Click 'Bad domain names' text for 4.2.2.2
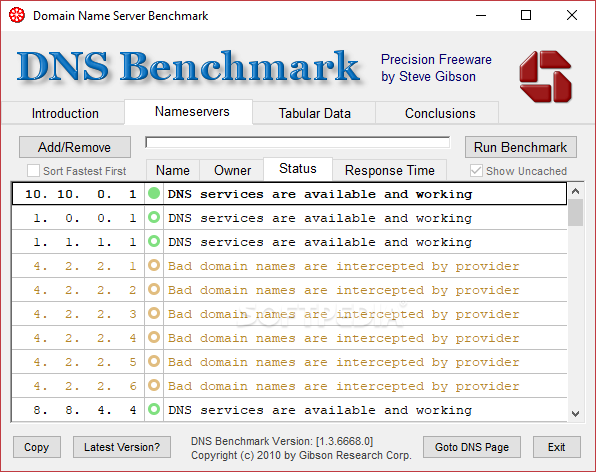Image resolution: width=596 pixels, height=472 pixels. click(x=344, y=290)
